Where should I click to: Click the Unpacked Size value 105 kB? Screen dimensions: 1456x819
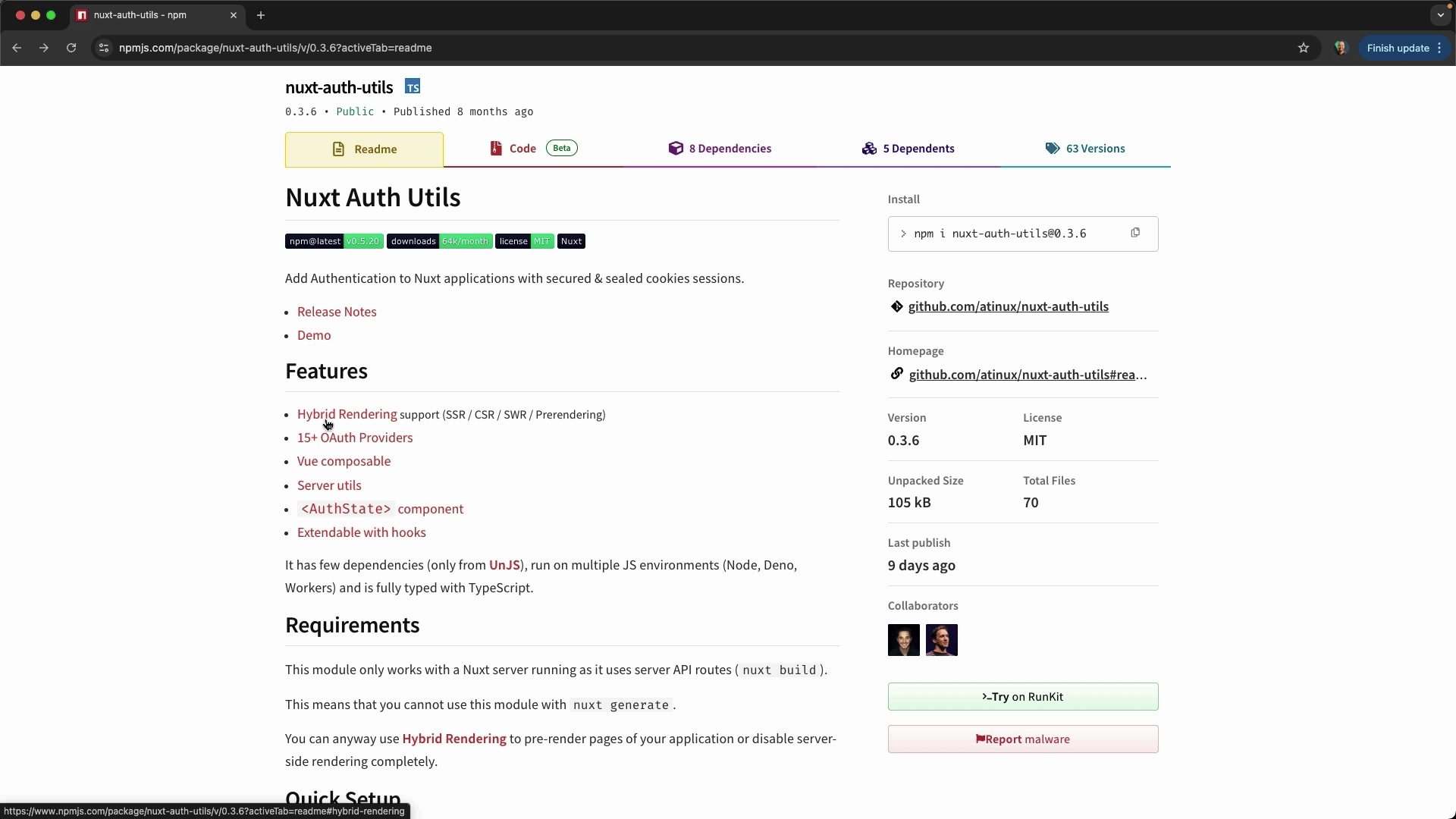[x=909, y=503]
